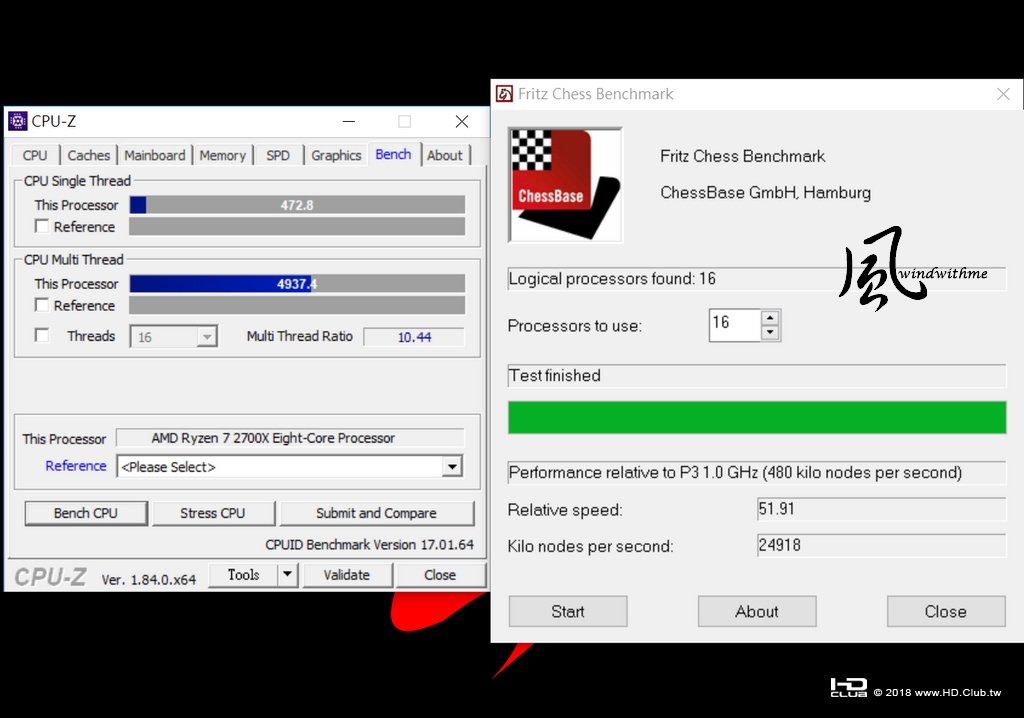Decrease Processors to use with down arrow
Screen dimensions: 1024x718
click(770, 333)
